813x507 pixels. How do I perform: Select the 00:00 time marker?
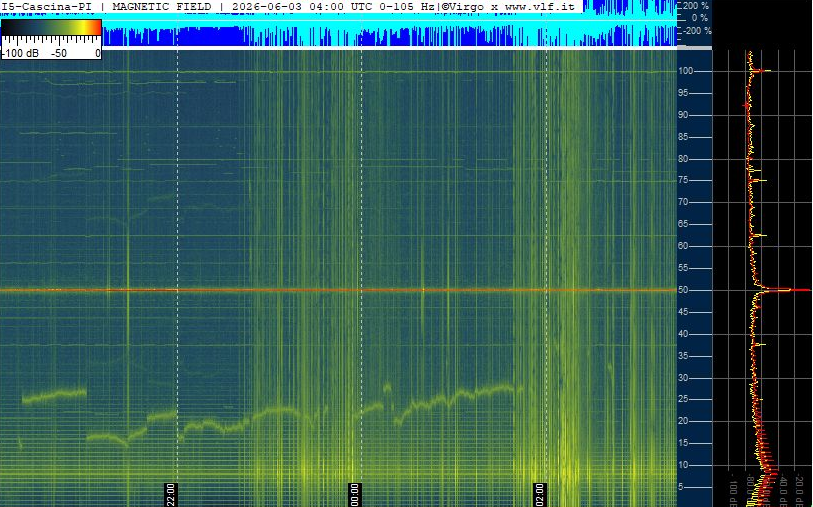[355, 494]
